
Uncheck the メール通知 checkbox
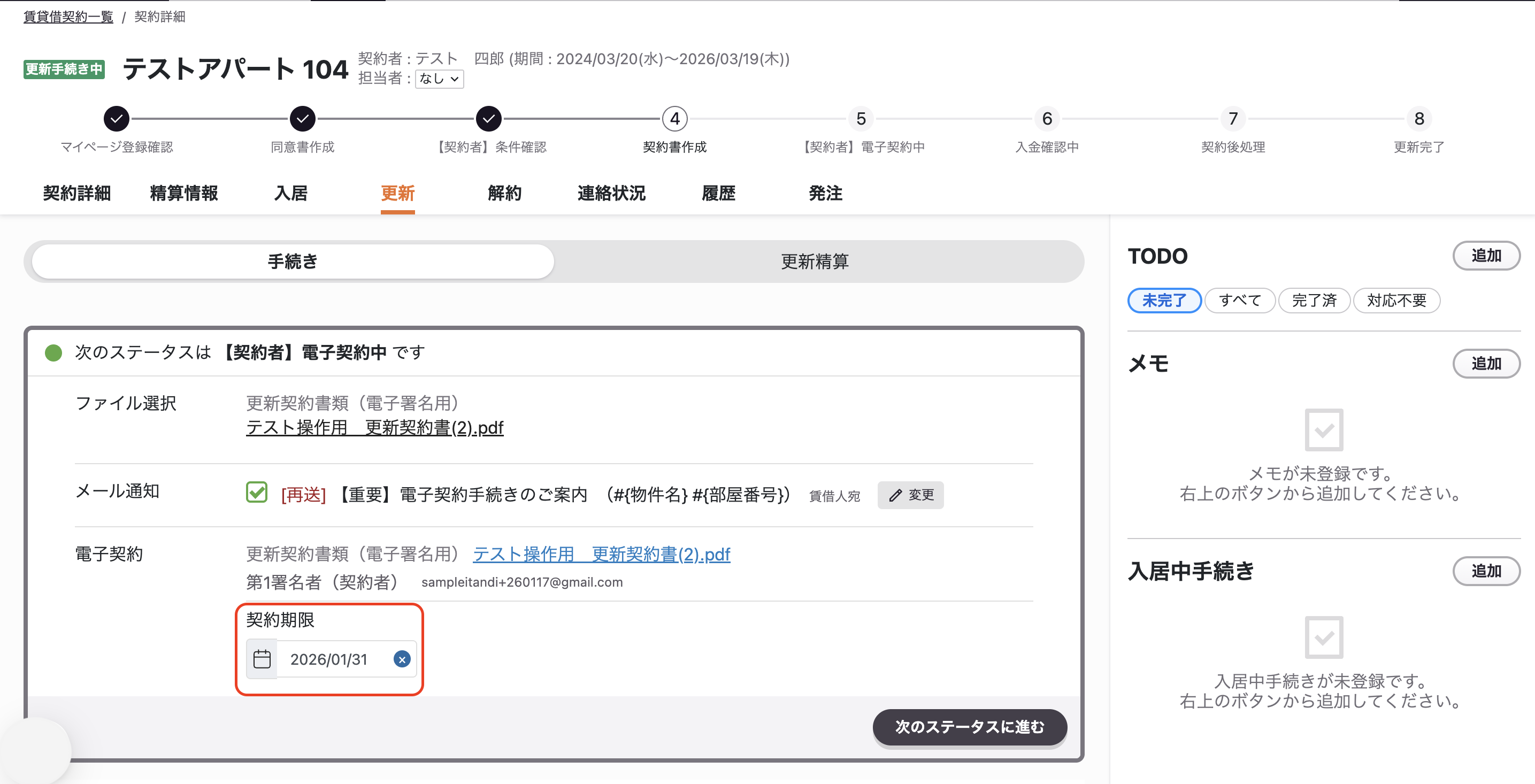point(257,493)
